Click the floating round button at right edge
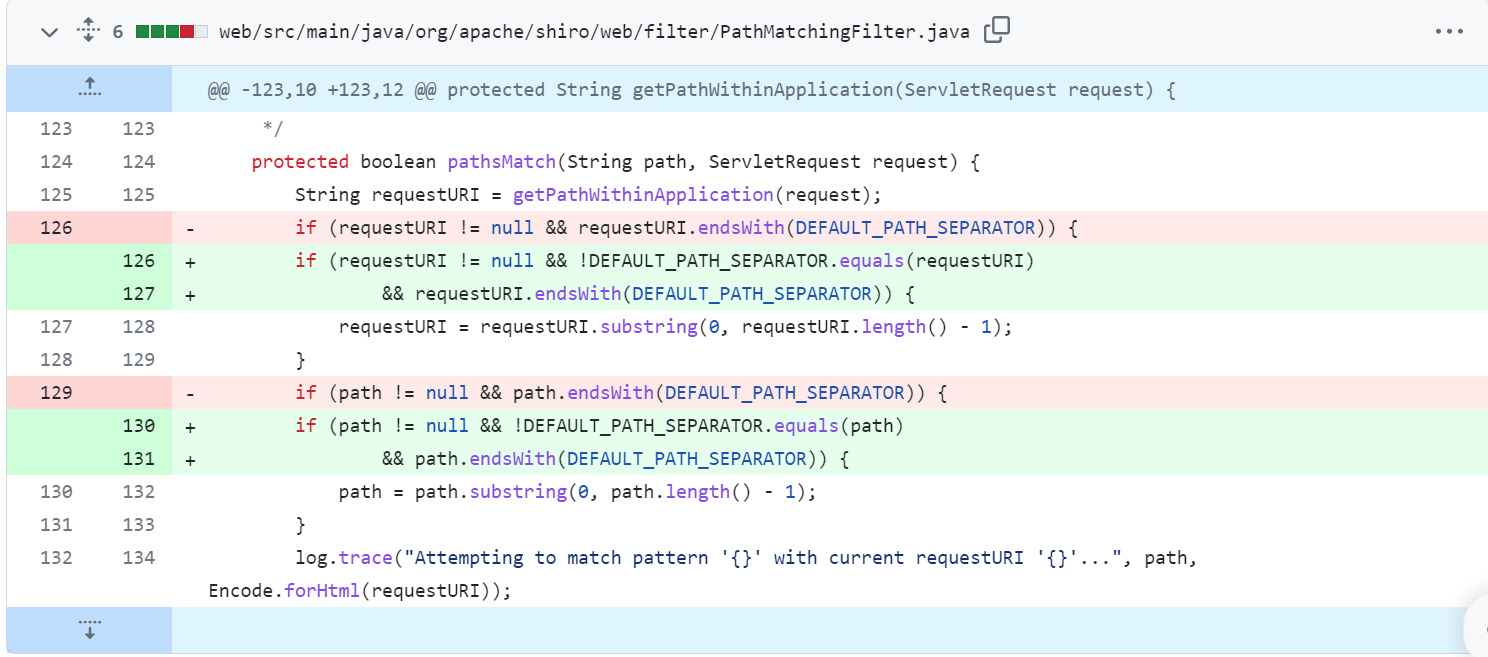Screen dimensions: 1488x657 tap(1478, 627)
